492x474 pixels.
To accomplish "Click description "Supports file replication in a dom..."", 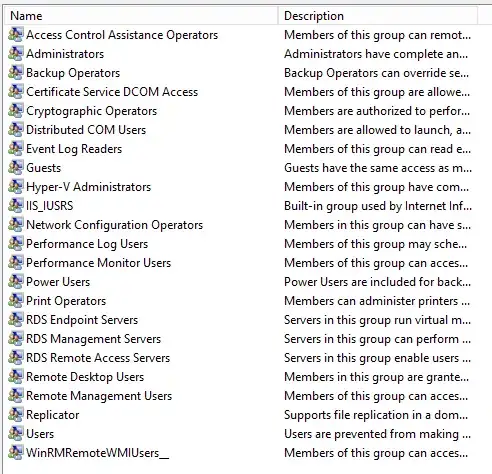I will (376, 415).
